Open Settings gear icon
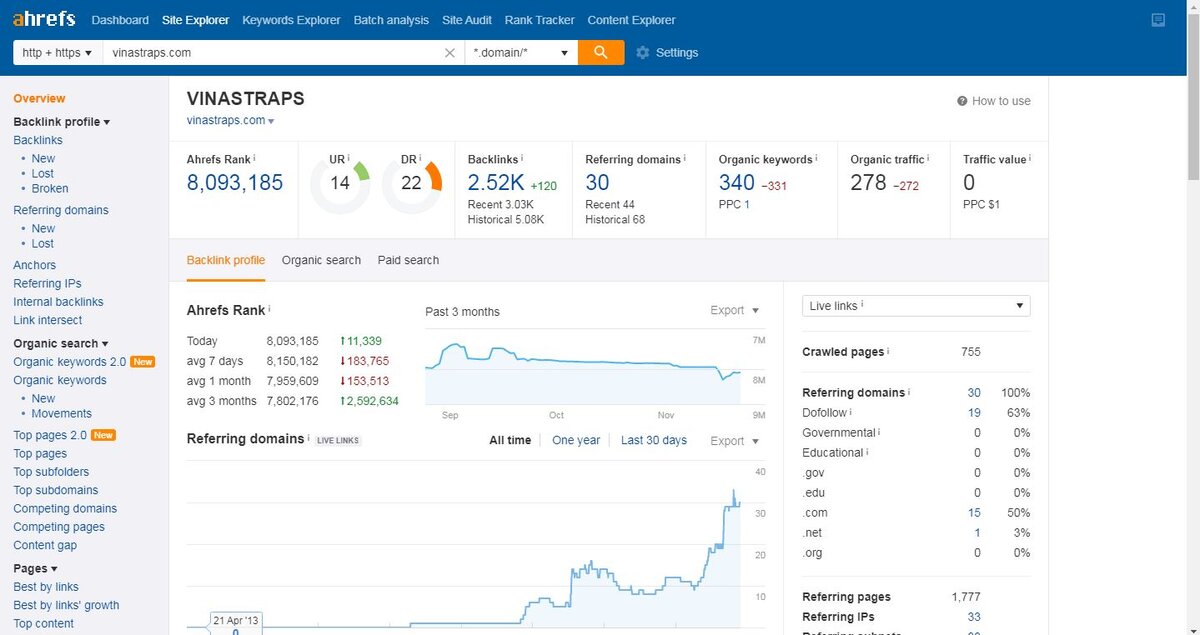1200x635 pixels. [x=643, y=53]
